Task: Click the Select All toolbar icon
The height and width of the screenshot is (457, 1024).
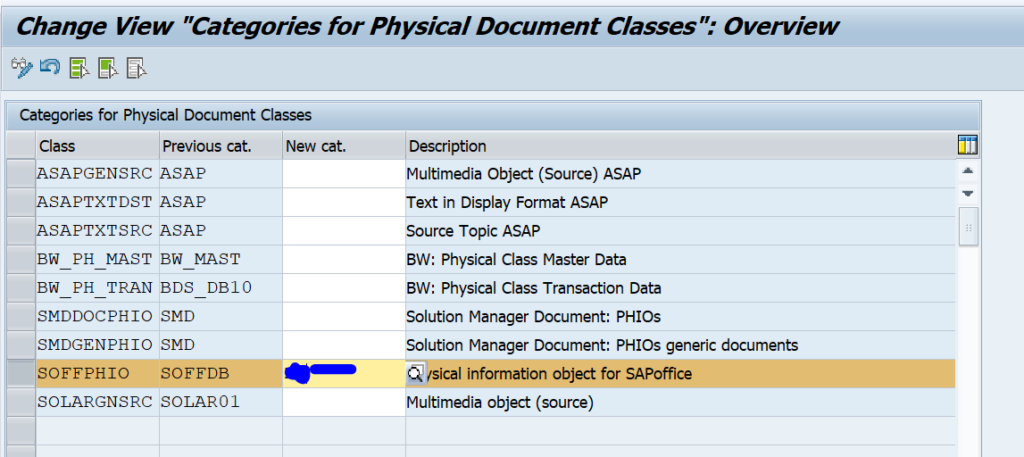Action: 80,68
